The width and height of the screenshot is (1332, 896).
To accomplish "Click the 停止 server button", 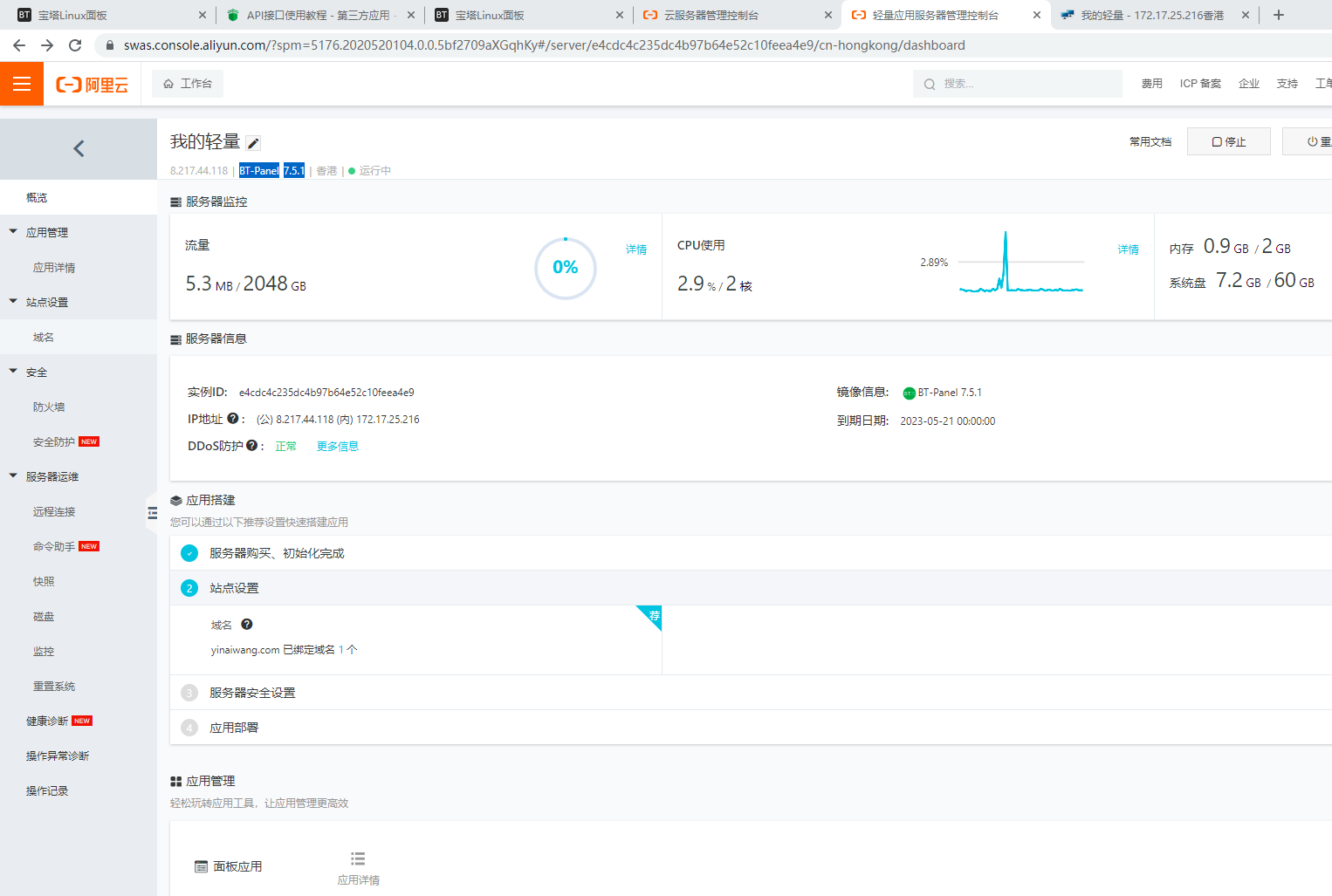I will [1229, 141].
